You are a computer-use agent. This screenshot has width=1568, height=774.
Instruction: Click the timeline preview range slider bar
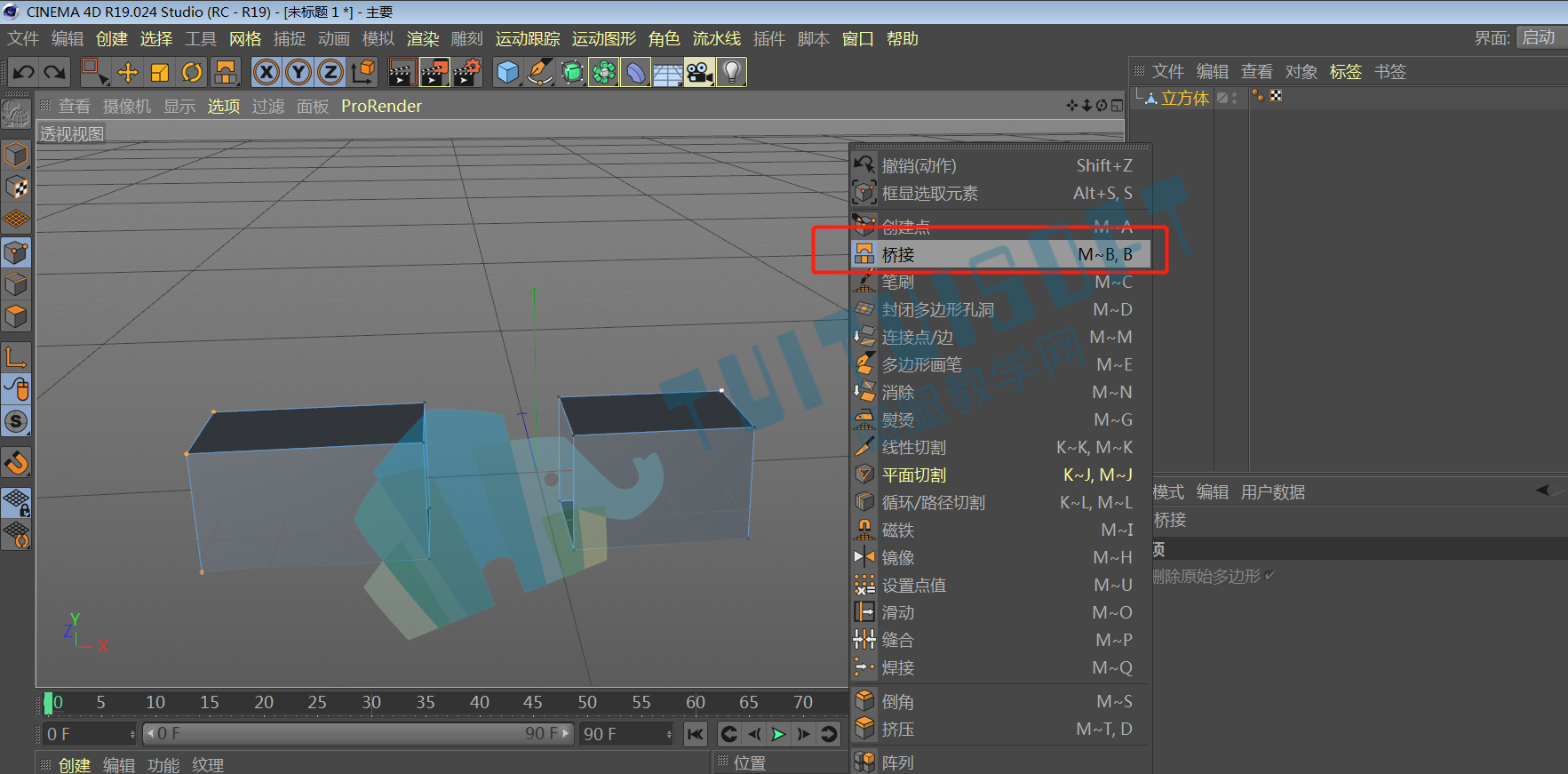coord(358,734)
